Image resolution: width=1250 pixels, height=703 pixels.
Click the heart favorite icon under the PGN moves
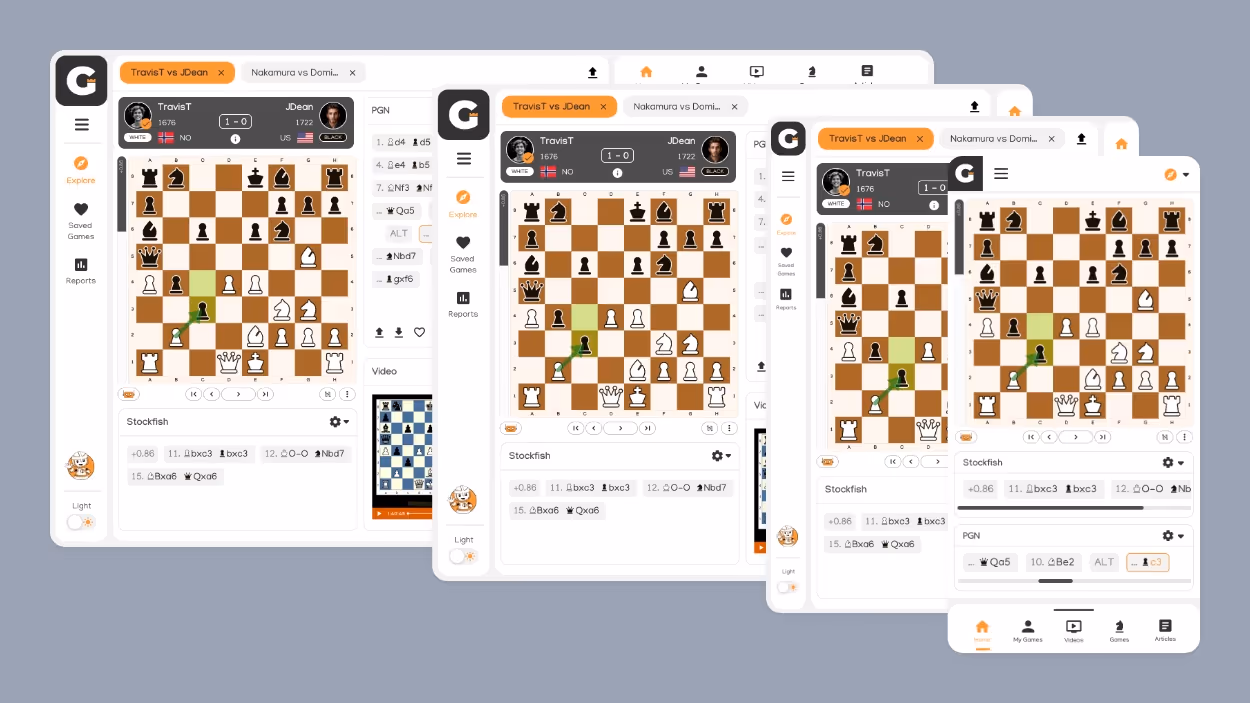[x=419, y=332]
